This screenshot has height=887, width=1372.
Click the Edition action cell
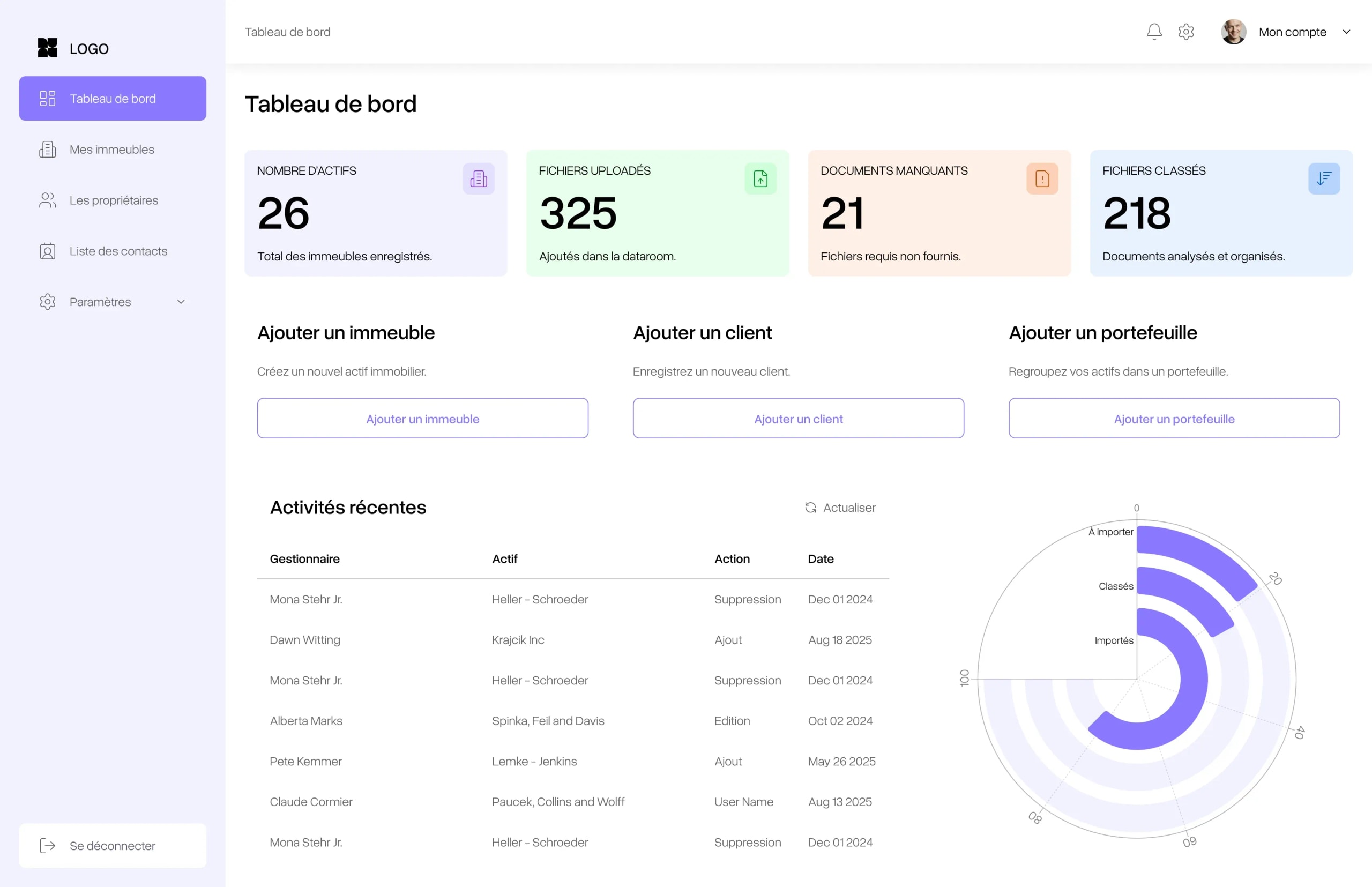[732, 721]
